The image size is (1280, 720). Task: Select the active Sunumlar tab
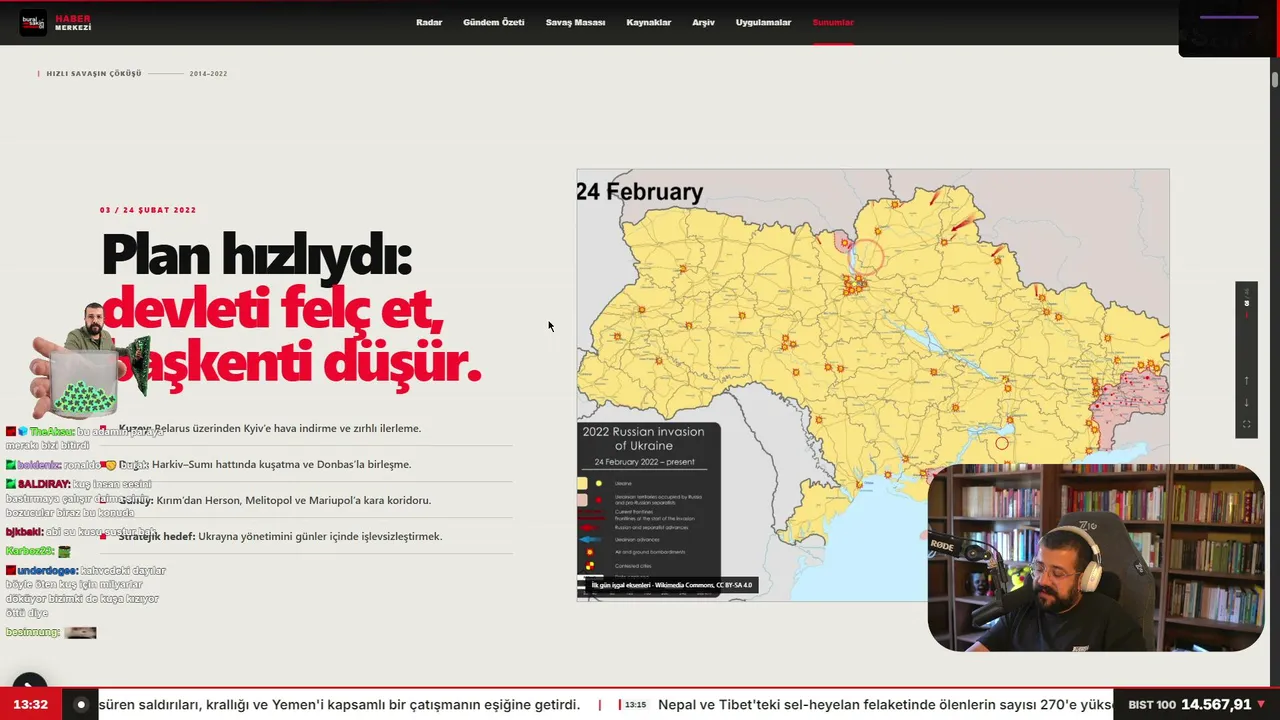click(833, 22)
